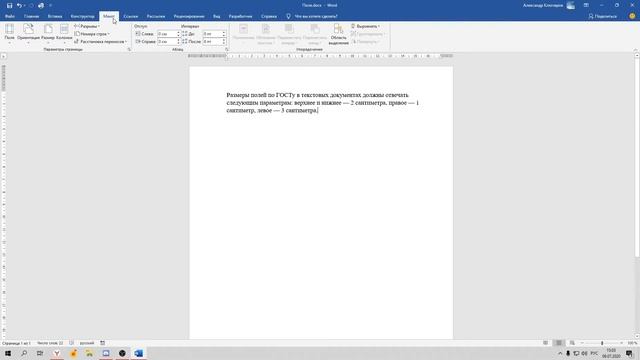Open Yandex browser from taskbar
The image size is (640, 360).
(x=57, y=353)
